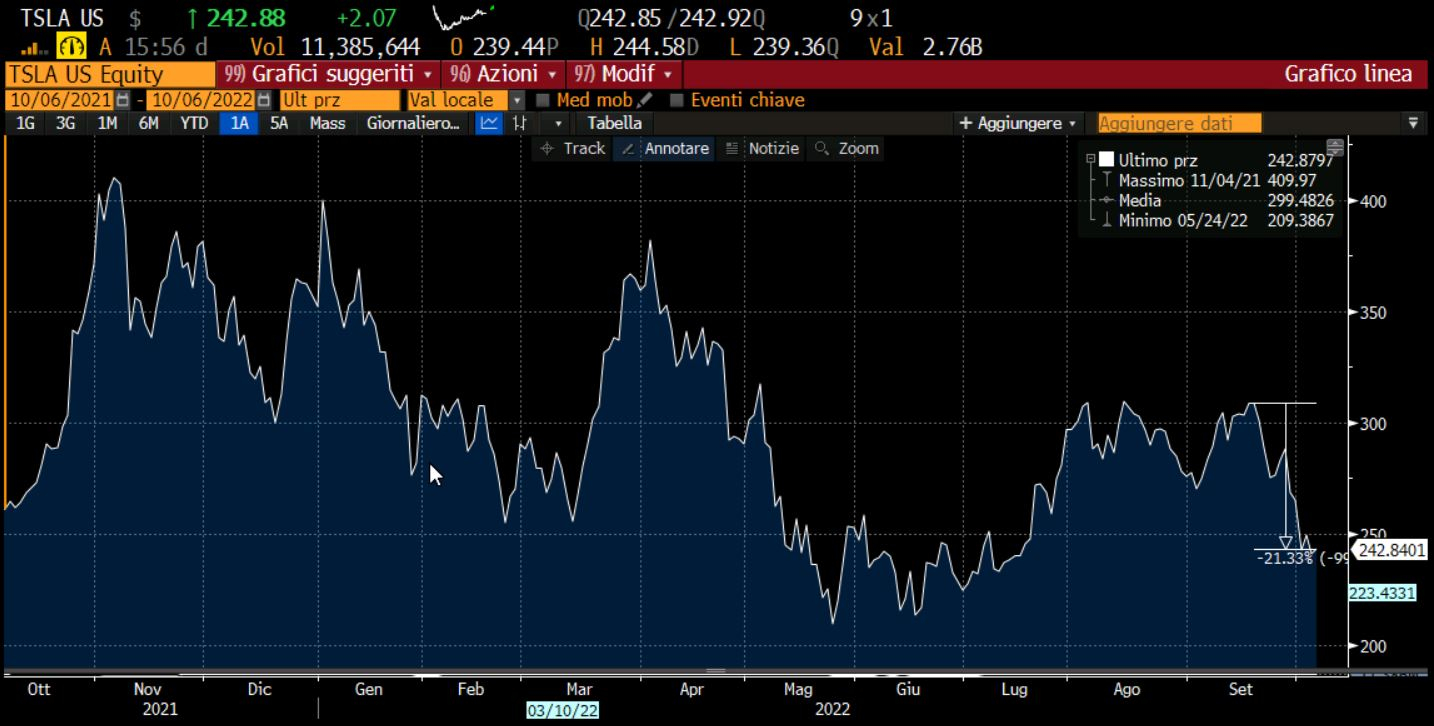The width and height of the screenshot is (1434, 726).
Task: Click the Massimo marker icon in legend
Action: pyautogui.click(x=1105, y=180)
